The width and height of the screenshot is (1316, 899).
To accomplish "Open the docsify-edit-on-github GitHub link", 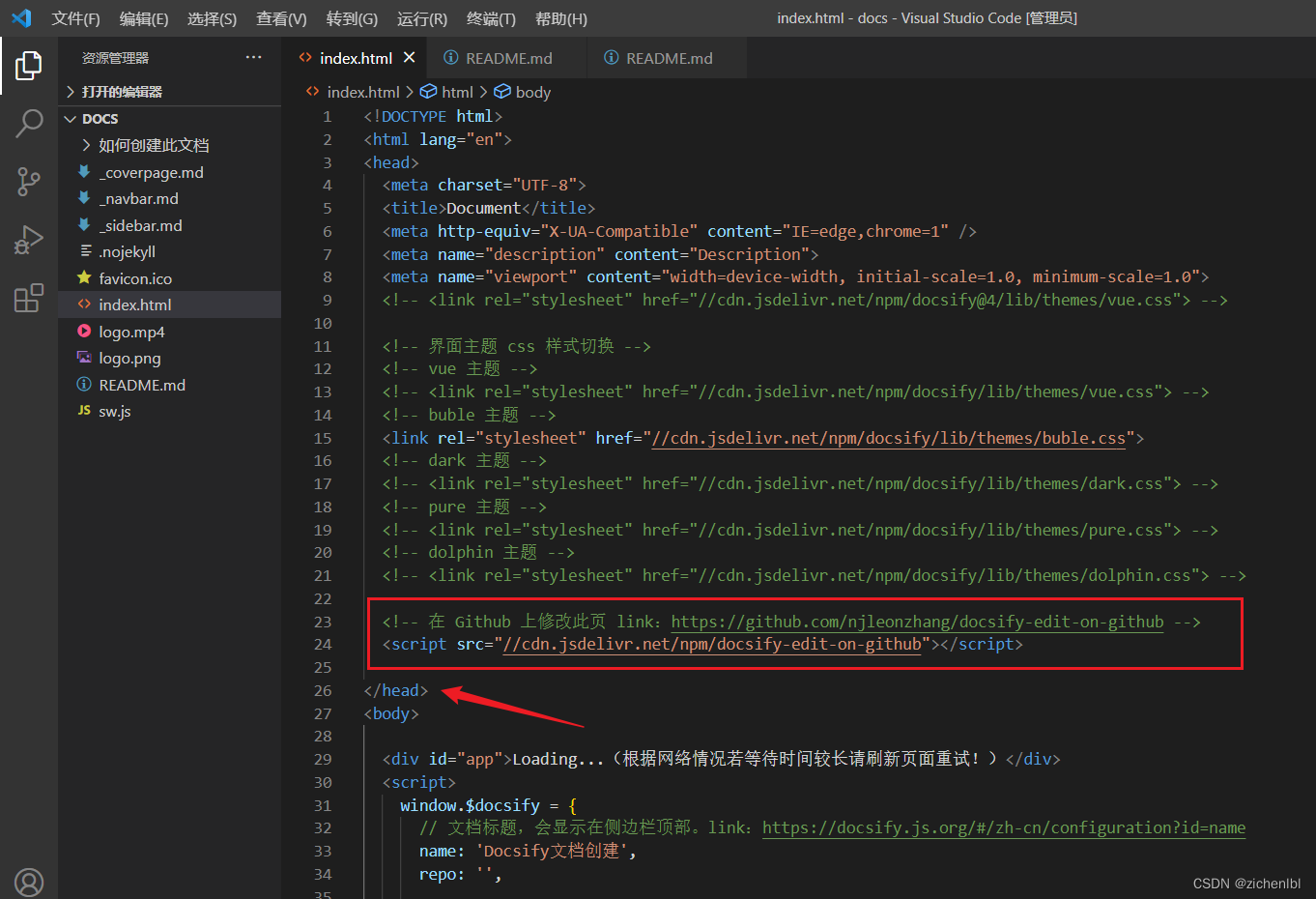I will pyautogui.click(x=917, y=622).
